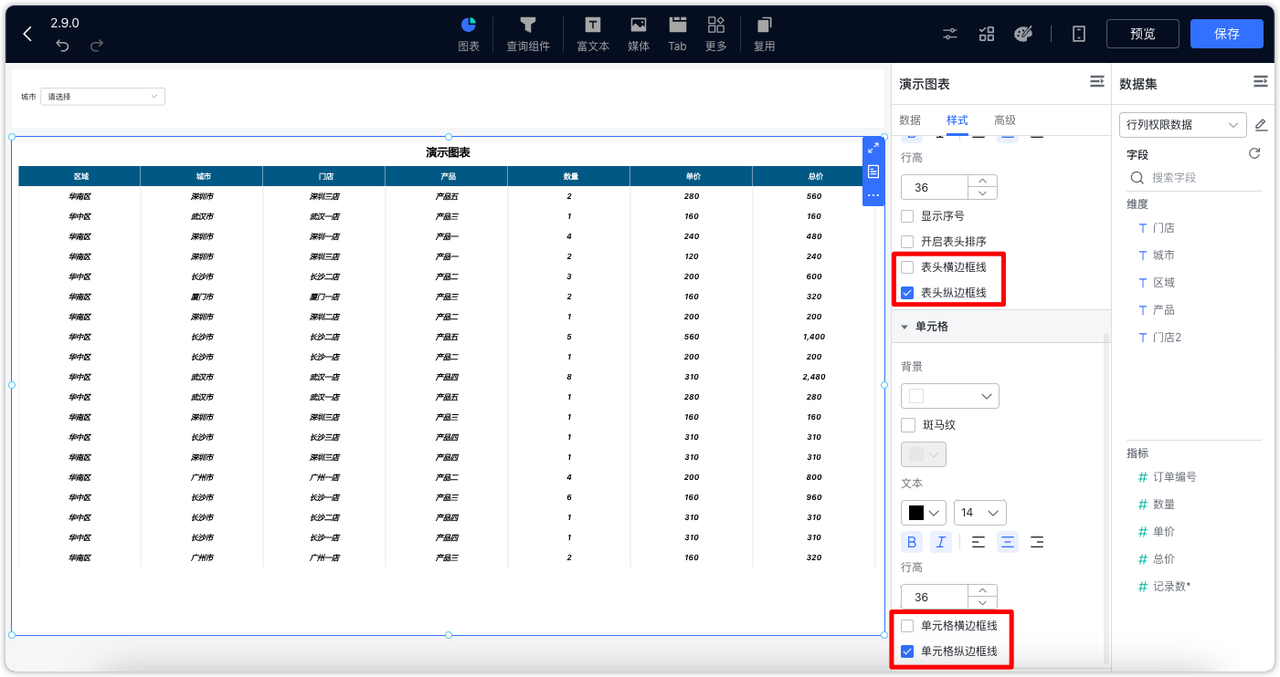The image size is (1280, 677).
Task: Switch to the 高级 advanced tab
Action: pos(1004,120)
